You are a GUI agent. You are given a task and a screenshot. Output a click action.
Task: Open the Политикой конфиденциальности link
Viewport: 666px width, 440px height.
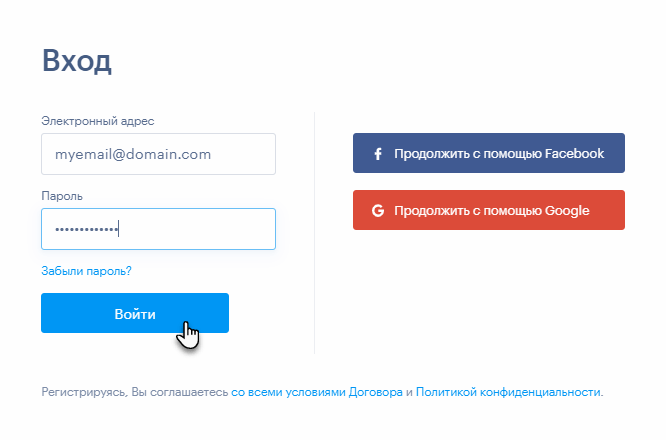[508, 392]
